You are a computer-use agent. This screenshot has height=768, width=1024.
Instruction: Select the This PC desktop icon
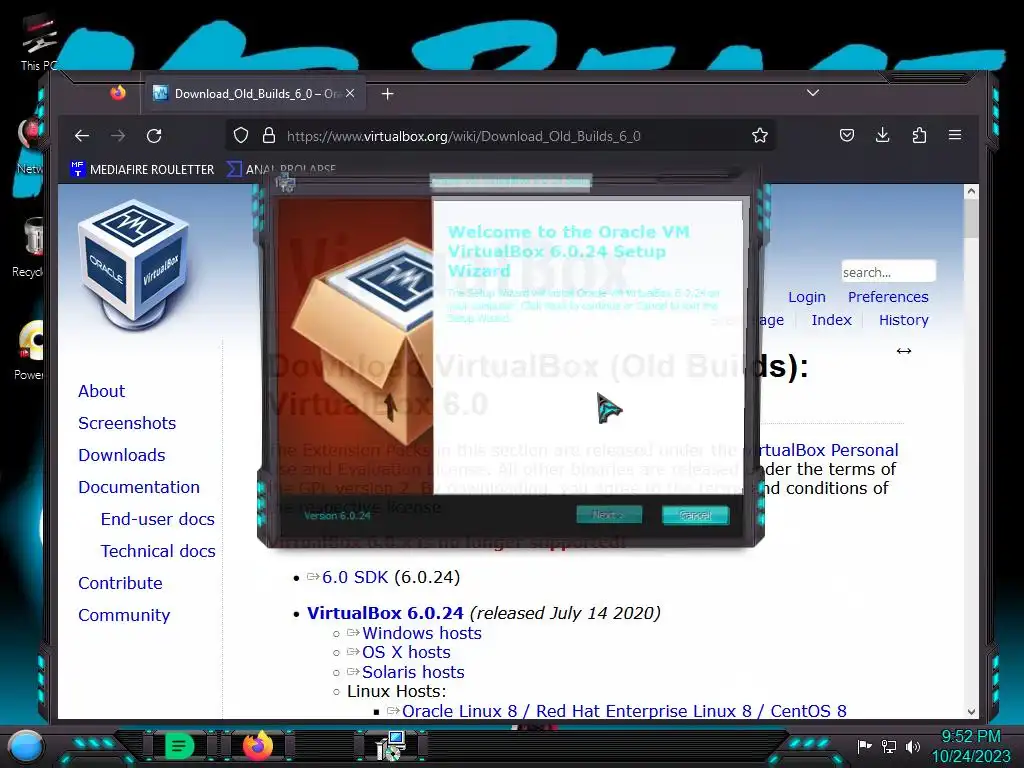click(x=38, y=42)
